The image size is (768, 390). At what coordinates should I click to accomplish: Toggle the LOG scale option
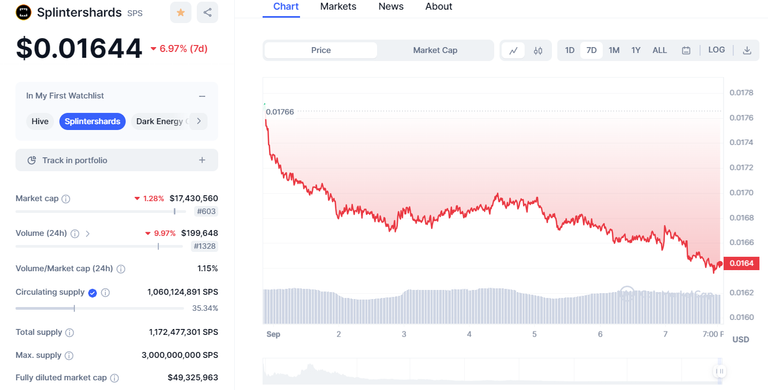tap(716, 50)
